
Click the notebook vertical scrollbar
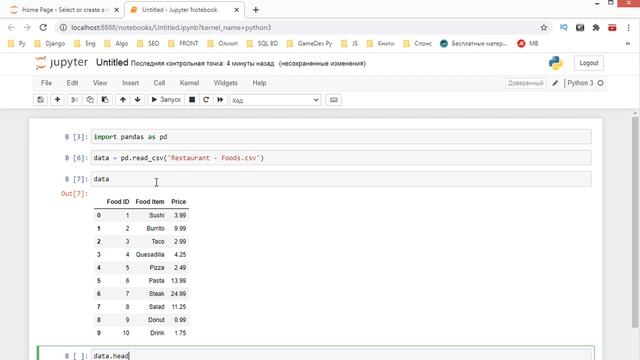pyautogui.click(x=635, y=222)
